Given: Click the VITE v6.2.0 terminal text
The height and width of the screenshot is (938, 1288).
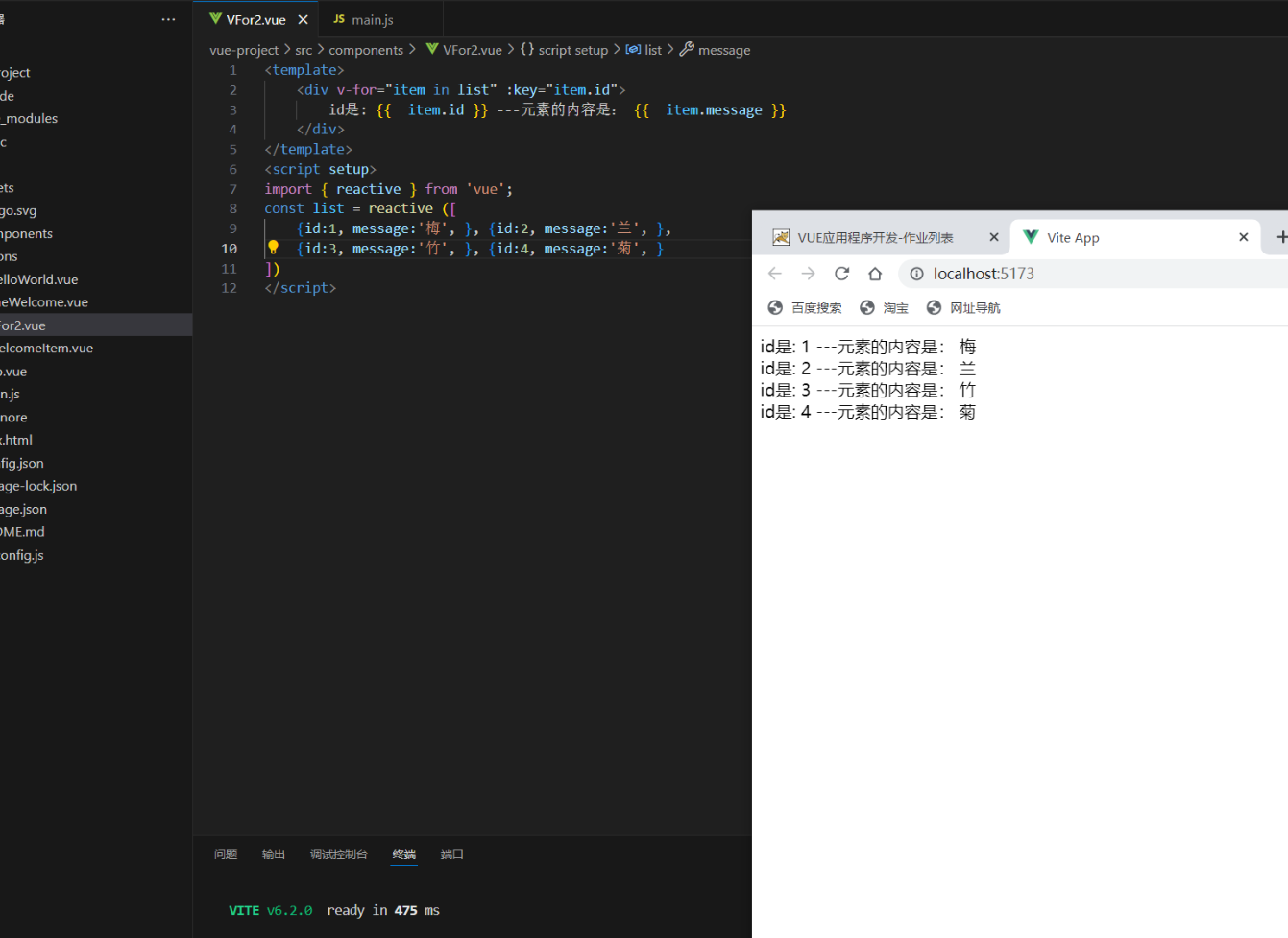Looking at the screenshot, I should coord(271,910).
